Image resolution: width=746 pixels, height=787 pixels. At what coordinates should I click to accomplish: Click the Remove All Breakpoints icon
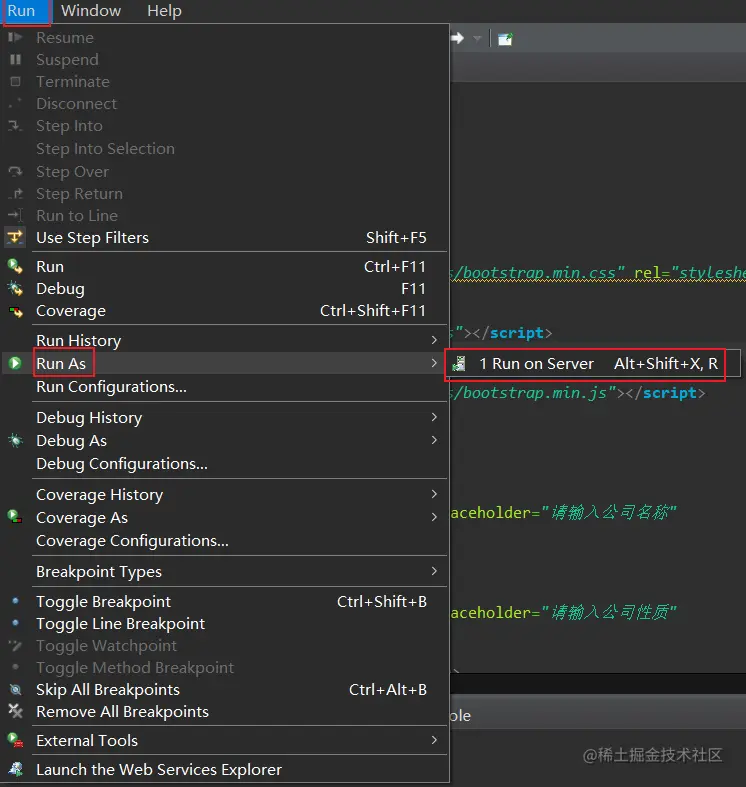point(16,711)
